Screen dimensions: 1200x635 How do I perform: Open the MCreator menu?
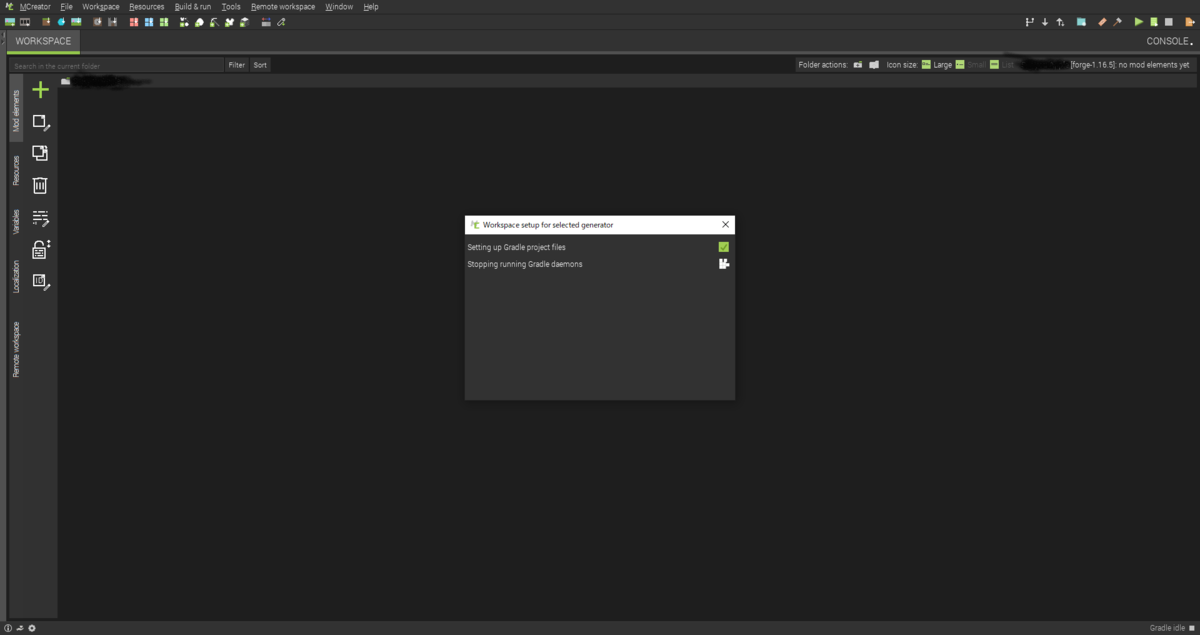pyautogui.click(x=35, y=7)
